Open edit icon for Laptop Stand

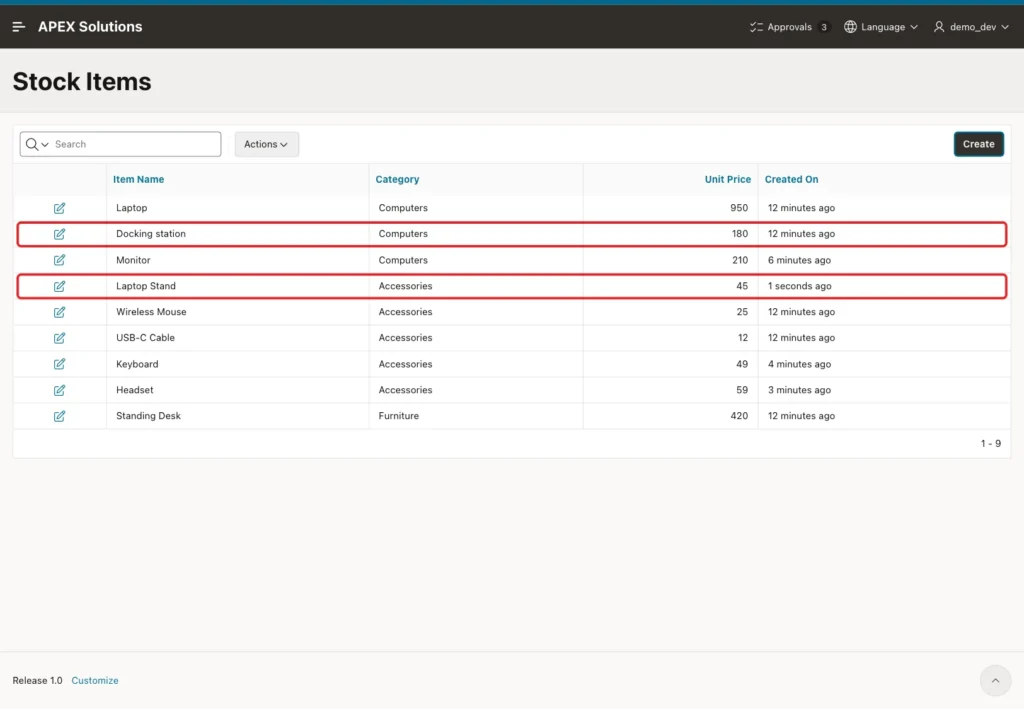(59, 286)
